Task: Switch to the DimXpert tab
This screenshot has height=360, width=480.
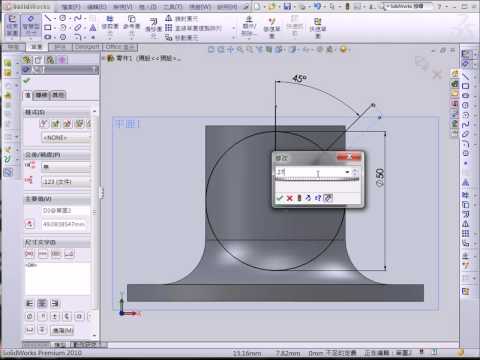Action: click(87, 47)
